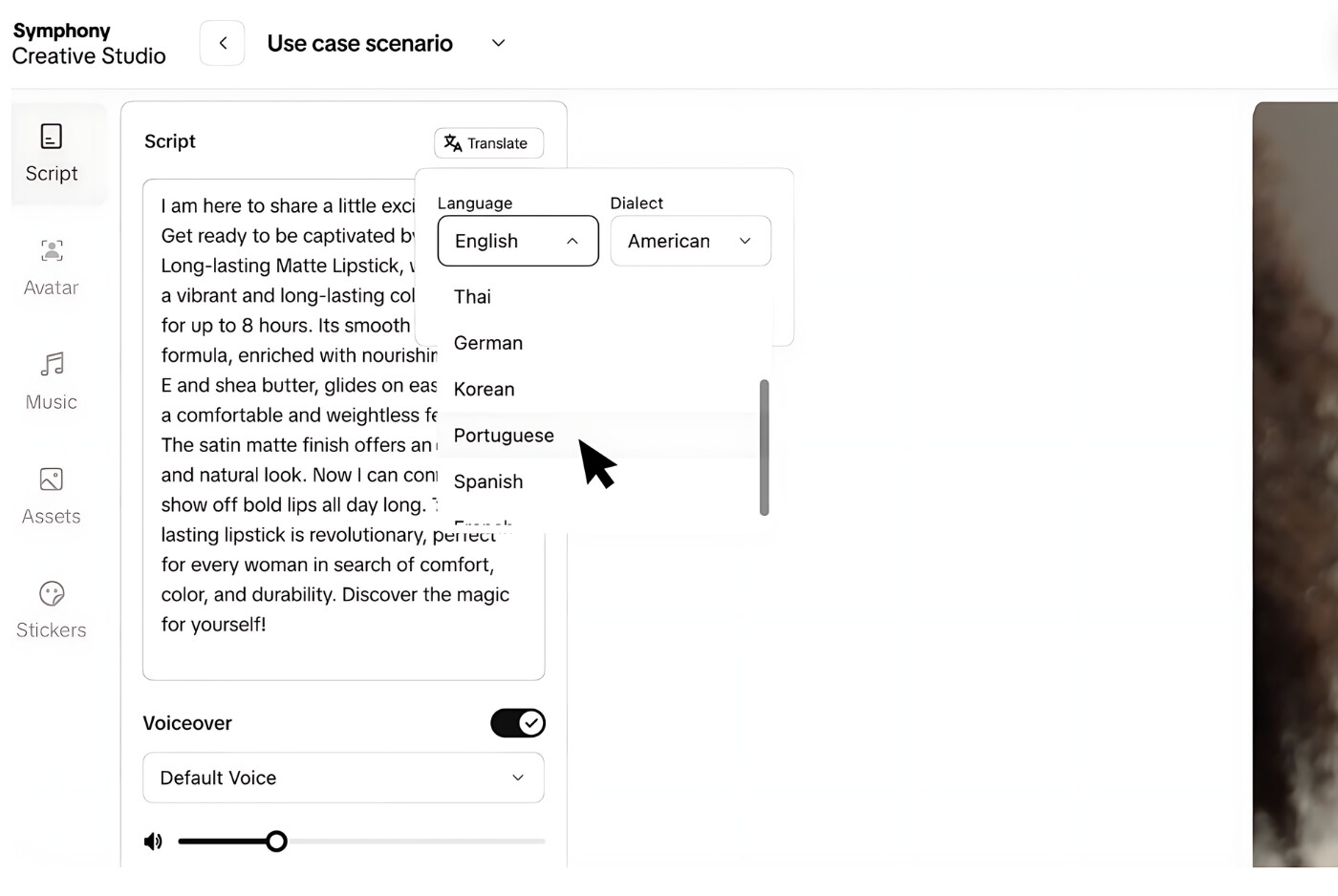Click the back arrow button
This screenshot has height=896, width=1338.
(x=223, y=43)
